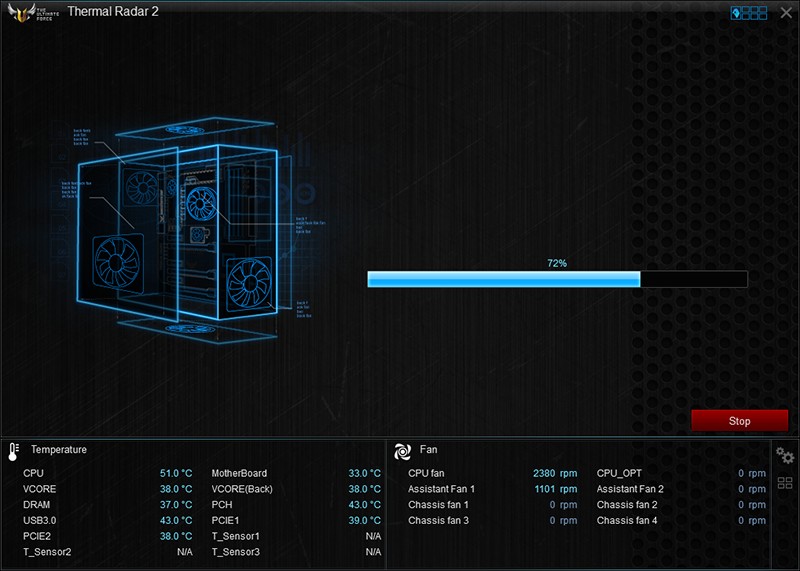Click the Assistant Fan 2 label
Viewport: 800px width, 571px height.
click(x=630, y=489)
